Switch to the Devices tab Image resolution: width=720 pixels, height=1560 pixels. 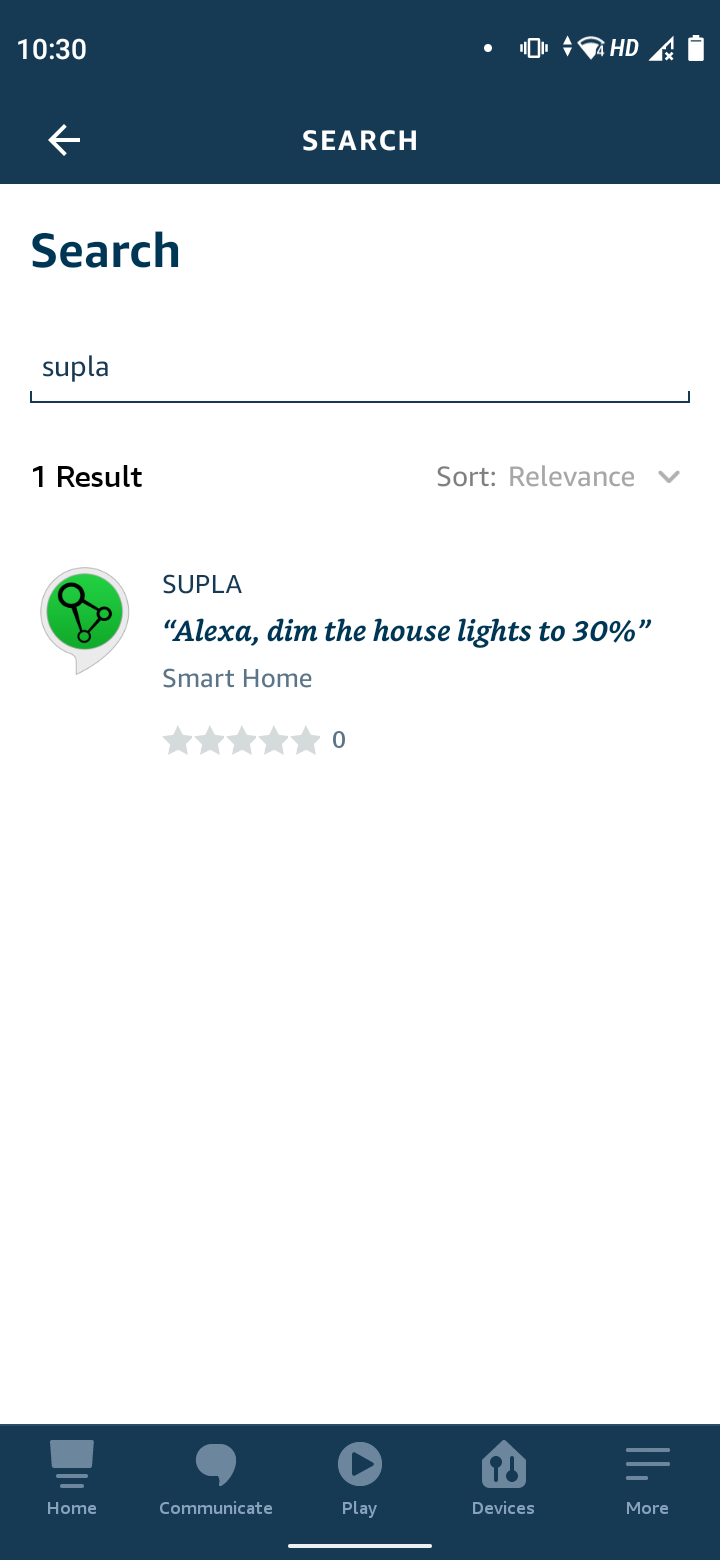click(x=503, y=1480)
